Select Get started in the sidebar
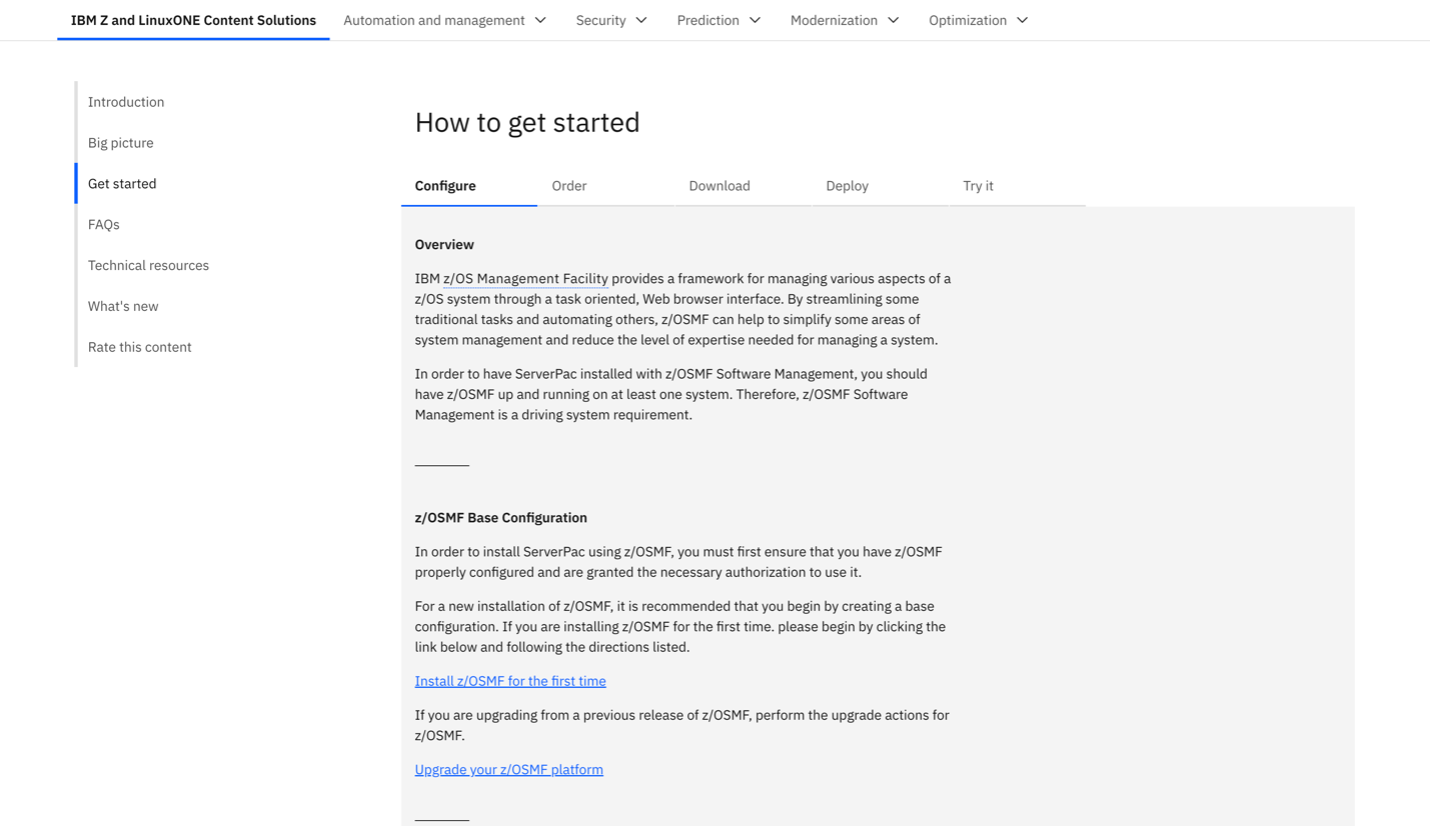Viewport: 1430px width, 831px height. click(x=122, y=184)
